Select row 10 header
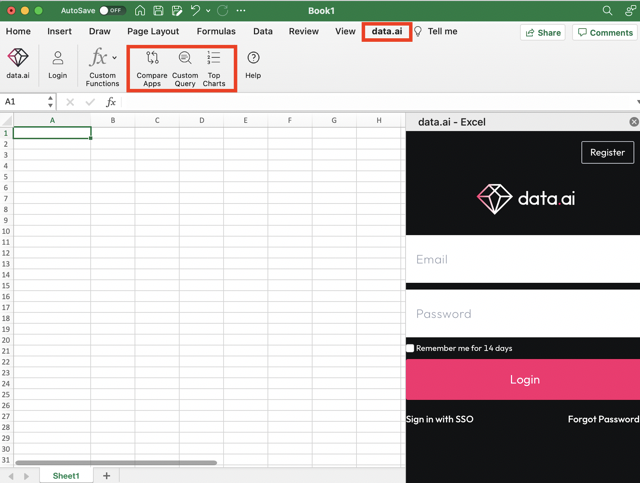This screenshot has width=640, height=483. [x=6, y=231]
